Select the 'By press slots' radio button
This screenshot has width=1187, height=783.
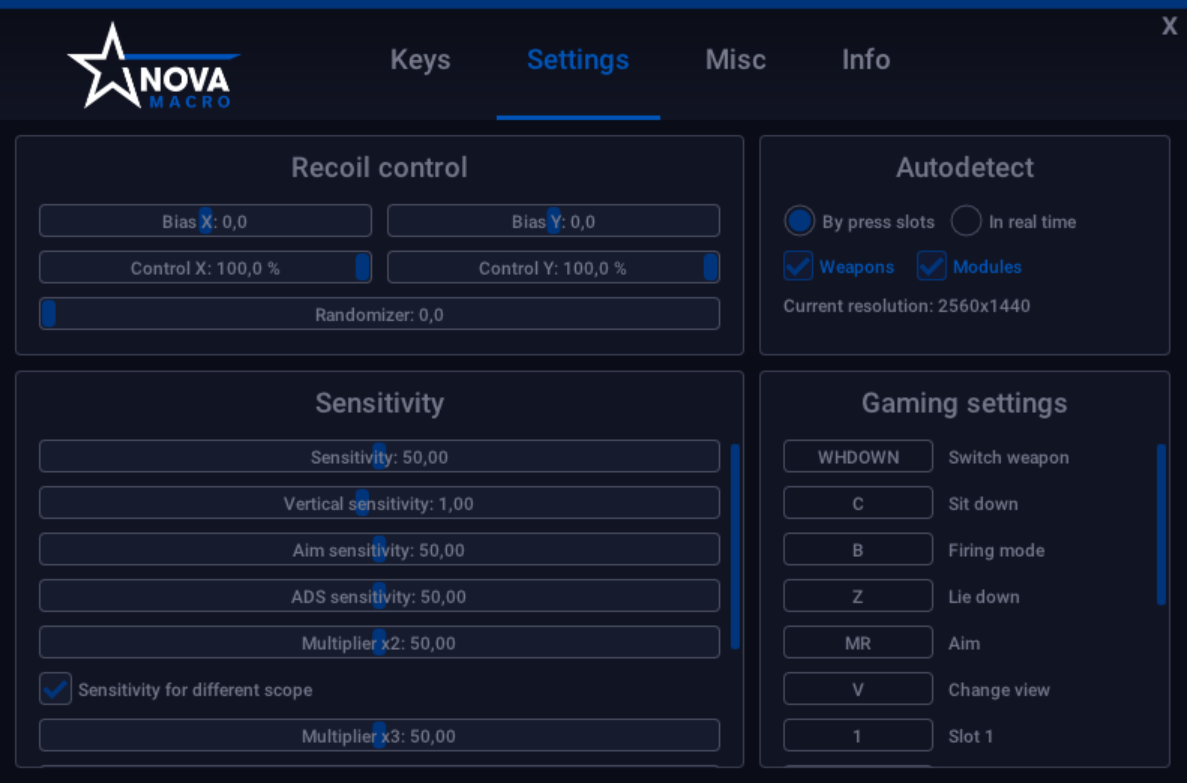click(x=799, y=221)
